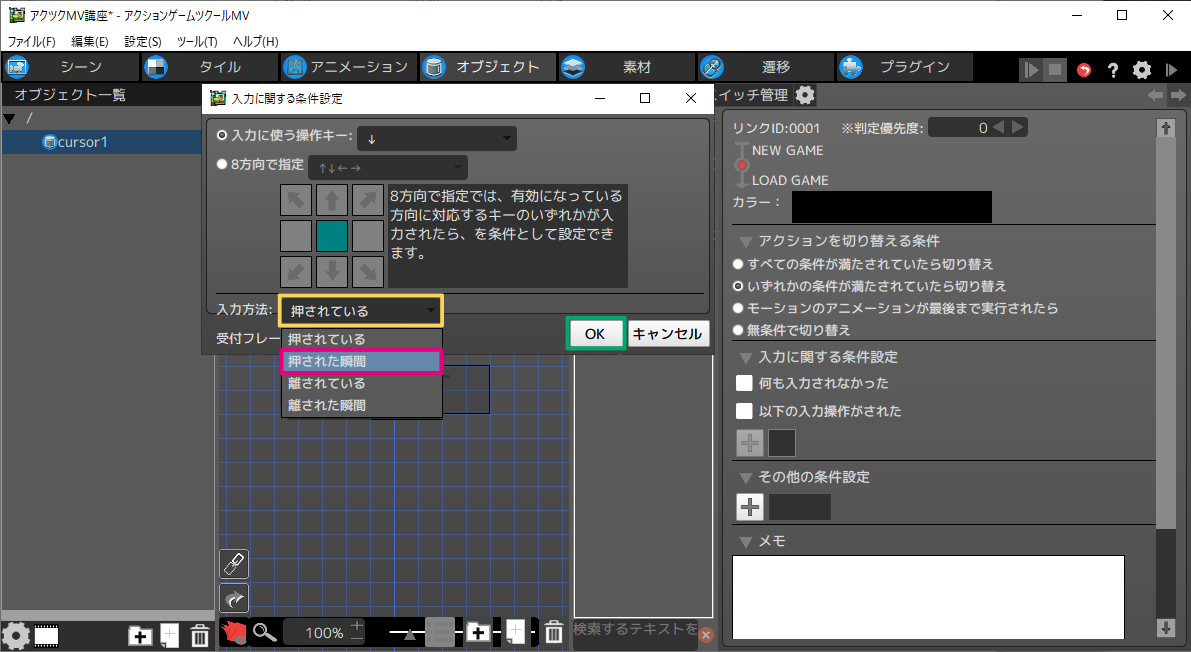
Task: Click the OK button in dialog
Action: coord(595,334)
